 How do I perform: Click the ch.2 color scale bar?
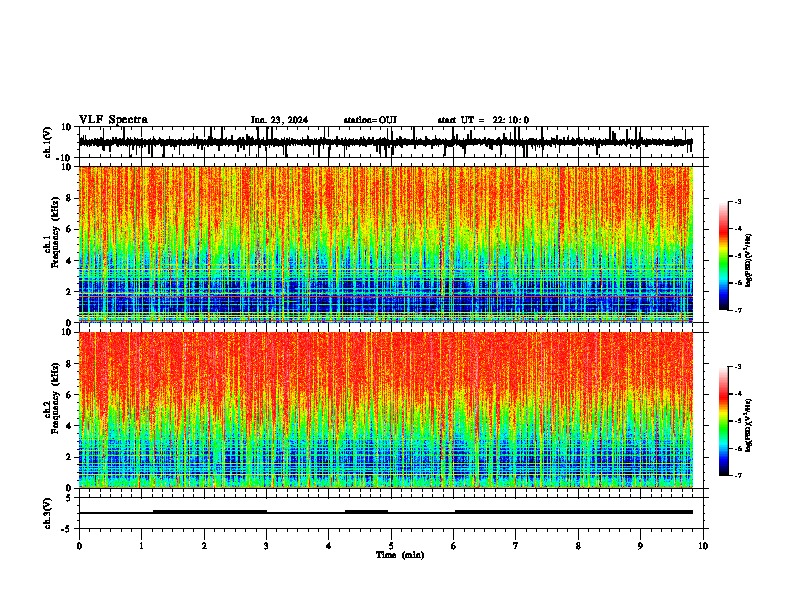(x=724, y=421)
